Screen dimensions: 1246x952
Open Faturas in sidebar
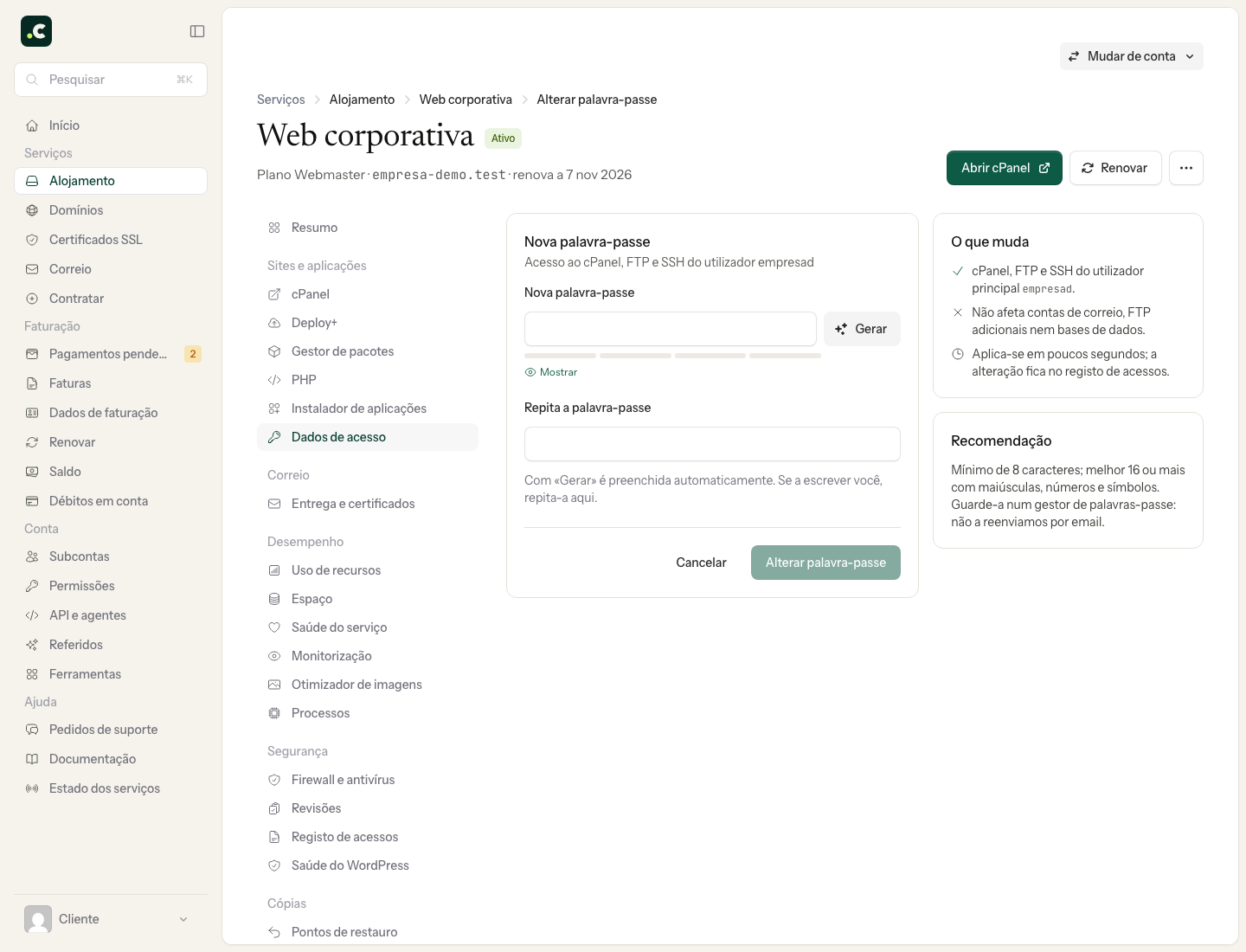coord(111,383)
